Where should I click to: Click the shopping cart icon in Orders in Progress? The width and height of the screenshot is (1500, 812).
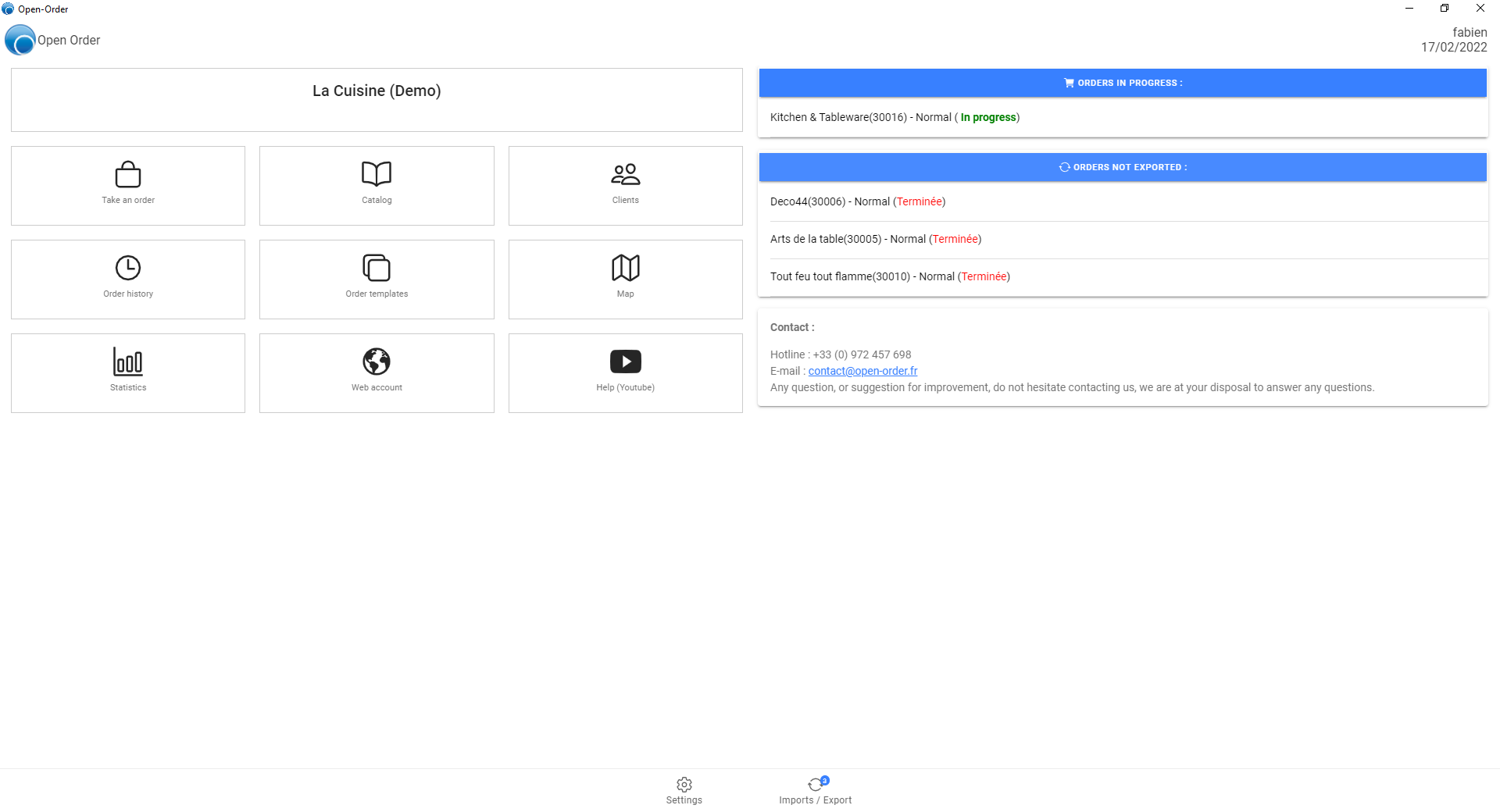click(1069, 83)
